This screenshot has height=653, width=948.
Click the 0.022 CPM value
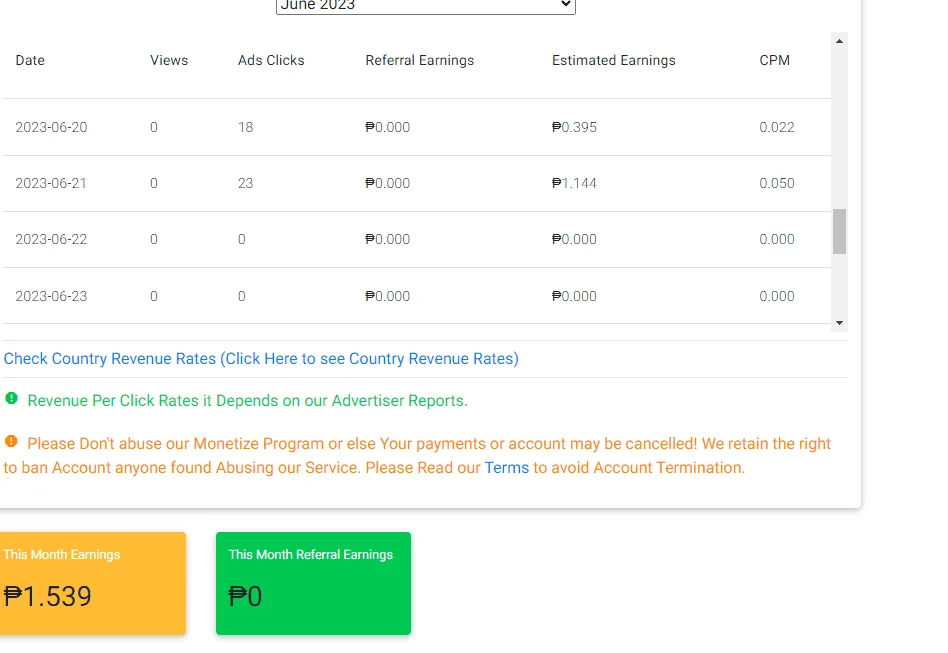tap(777, 128)
